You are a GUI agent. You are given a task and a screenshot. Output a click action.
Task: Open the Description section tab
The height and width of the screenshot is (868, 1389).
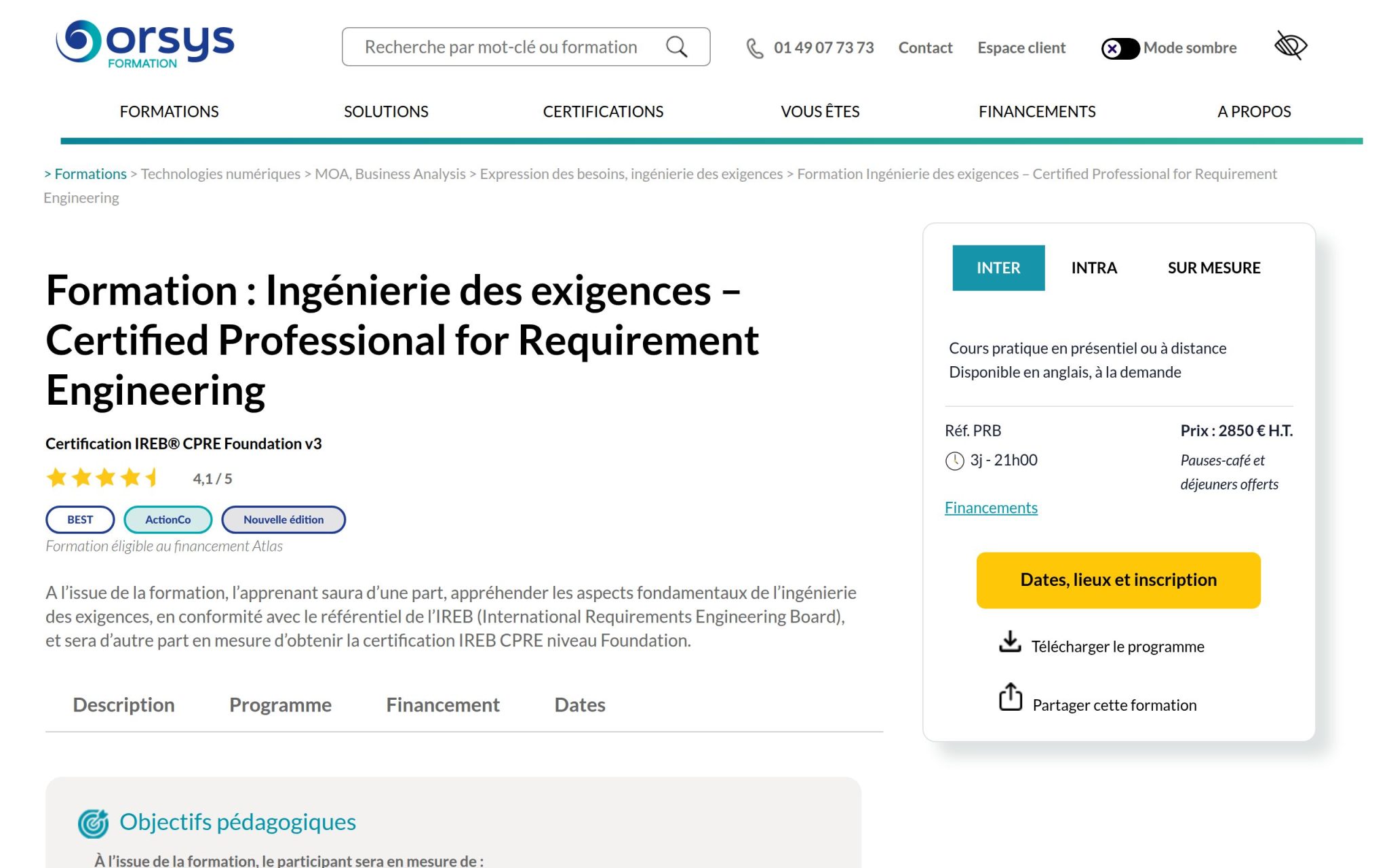[x=123, y=705]
